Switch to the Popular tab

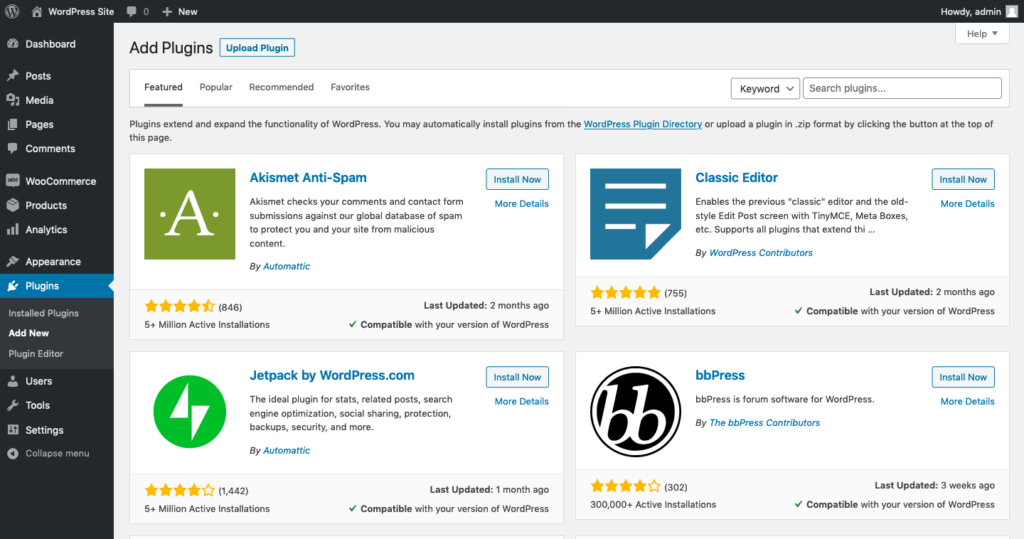click(x=216, y=87)
